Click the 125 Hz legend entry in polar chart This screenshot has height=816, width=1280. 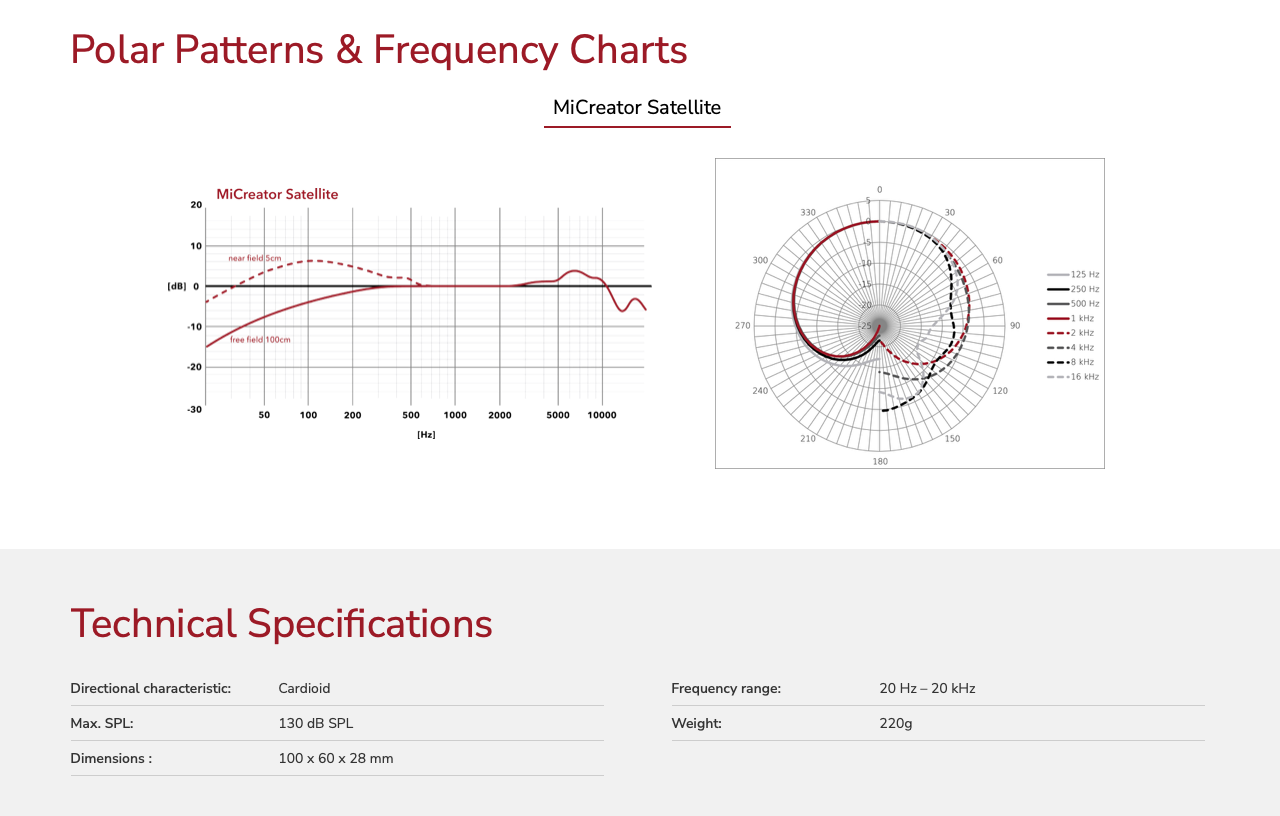1073,274
